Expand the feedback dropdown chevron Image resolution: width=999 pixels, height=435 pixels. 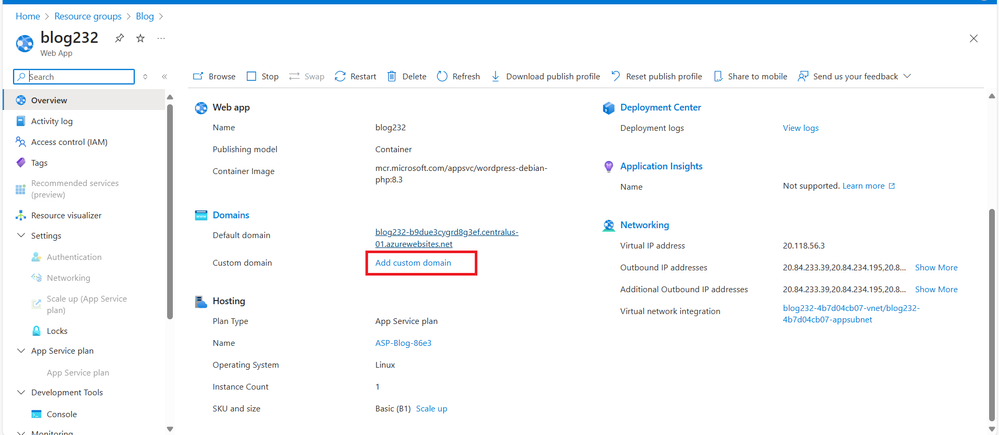coord(907,76)
